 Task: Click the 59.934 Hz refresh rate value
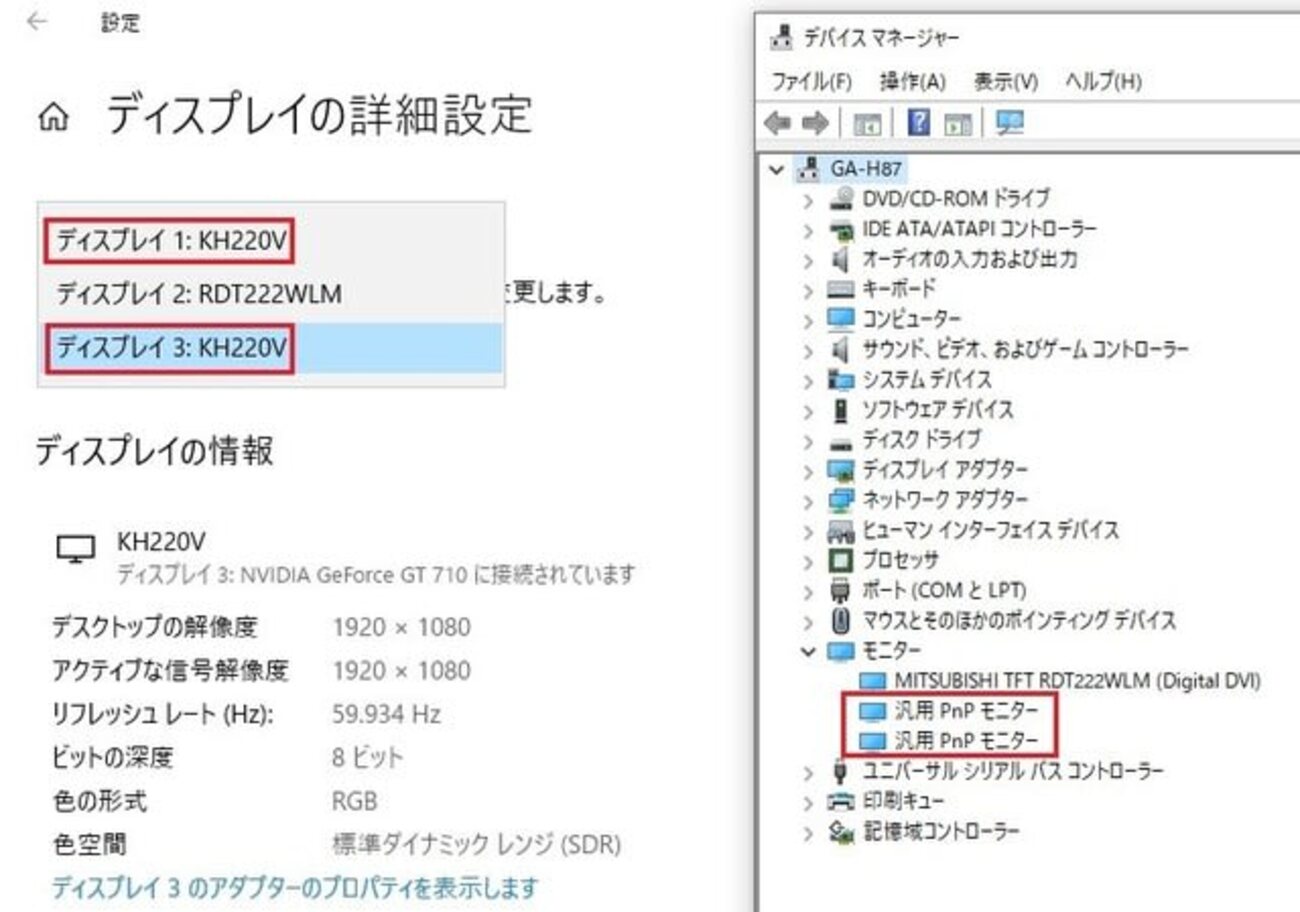[x=386, y=715]
